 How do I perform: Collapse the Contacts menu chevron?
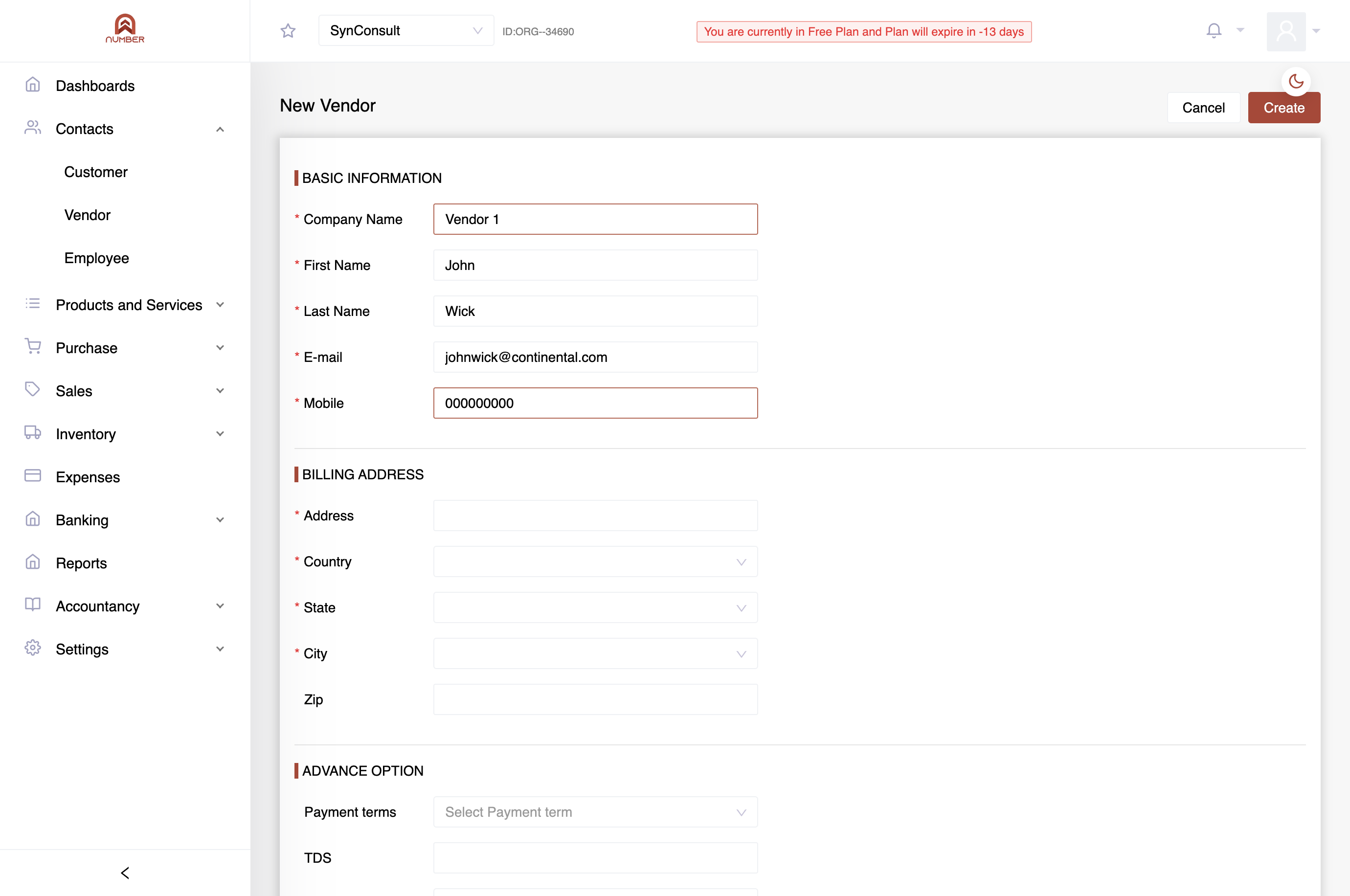[220, 130]
